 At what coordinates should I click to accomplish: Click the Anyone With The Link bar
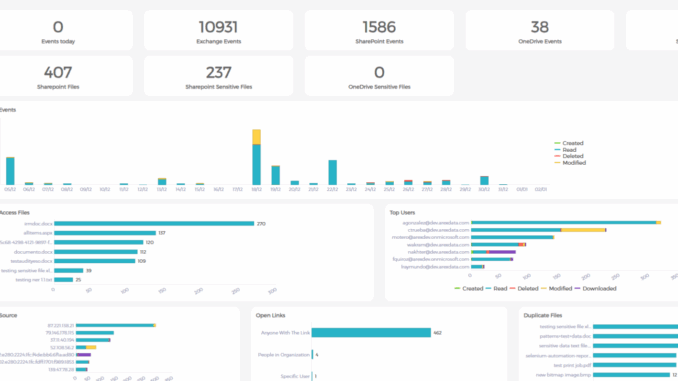tap(371, 333)
